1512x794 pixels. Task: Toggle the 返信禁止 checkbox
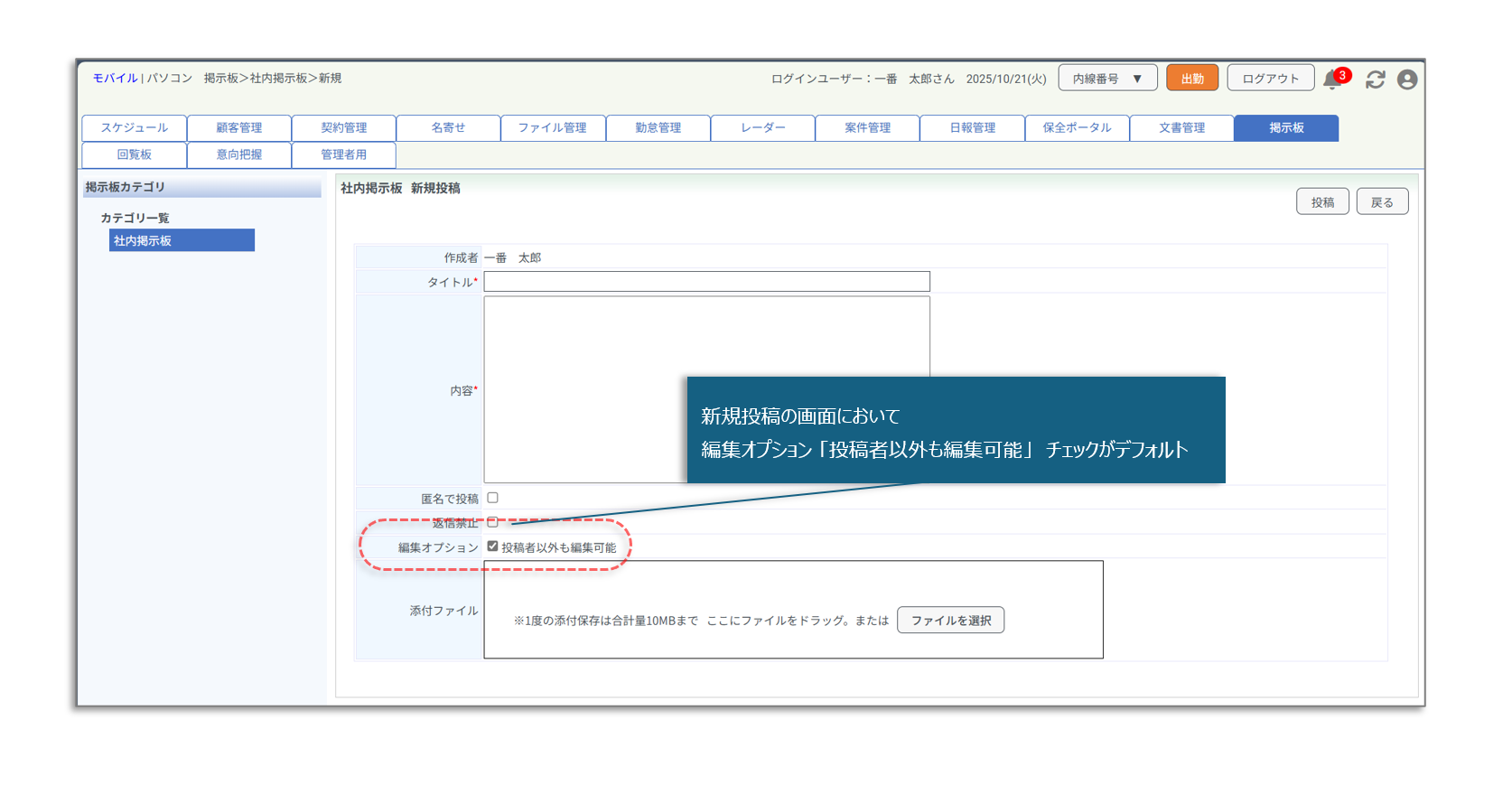(x=492, y=522)
